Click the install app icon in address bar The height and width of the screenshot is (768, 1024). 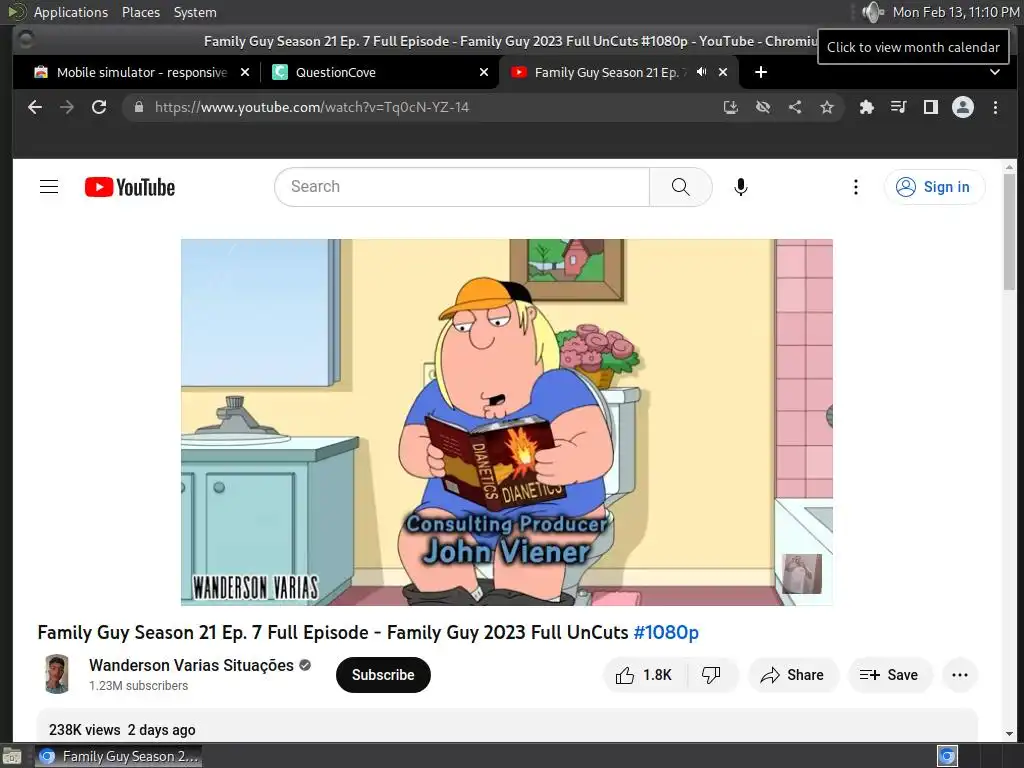(x=731, y=107)
